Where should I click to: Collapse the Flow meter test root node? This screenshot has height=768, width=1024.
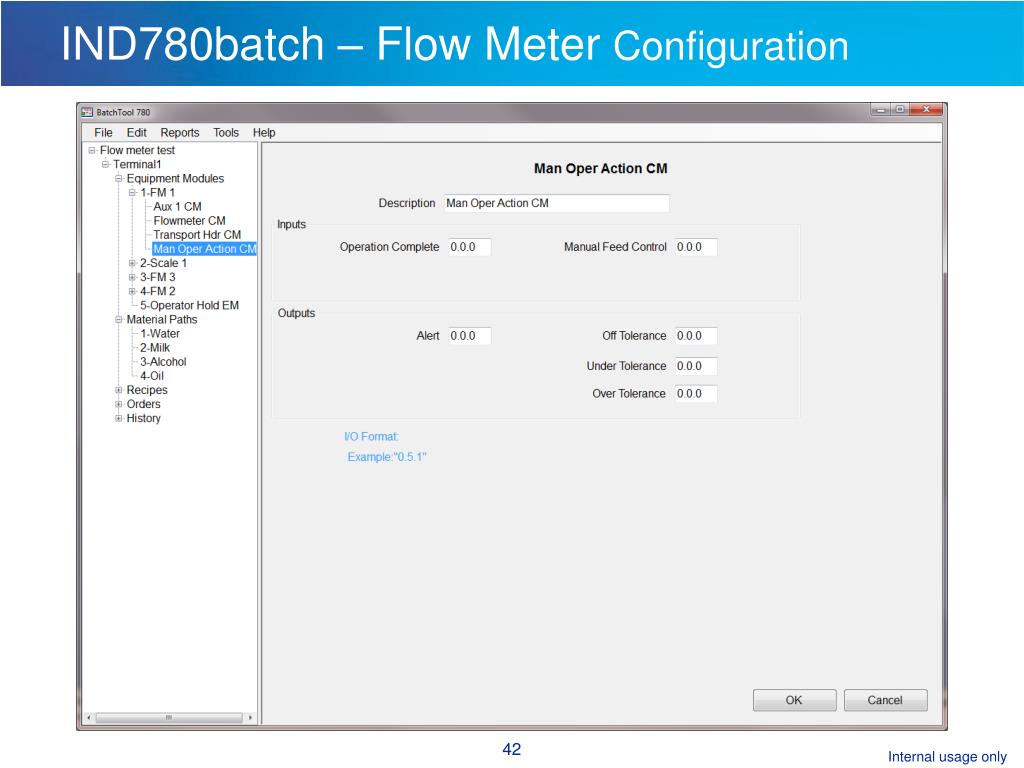[x=92, y=150]
